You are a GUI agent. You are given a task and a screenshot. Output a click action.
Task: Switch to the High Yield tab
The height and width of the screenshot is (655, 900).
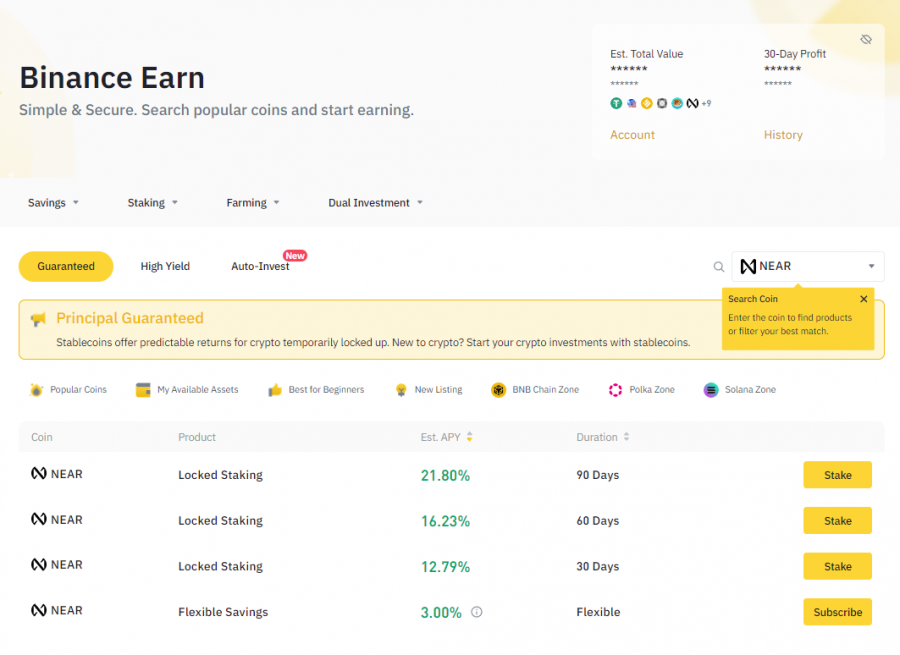pyautogui.click(x=165, y=266)
